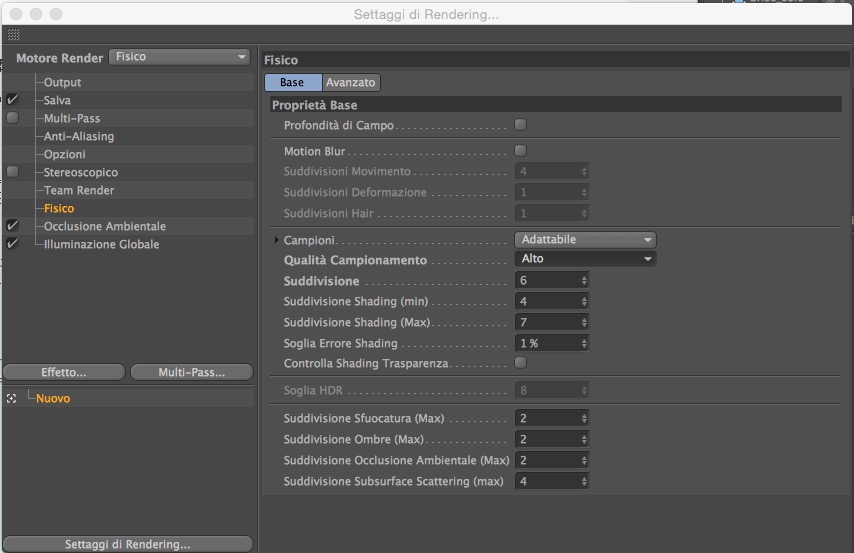Click the Effetto... button

click(64, 372)
